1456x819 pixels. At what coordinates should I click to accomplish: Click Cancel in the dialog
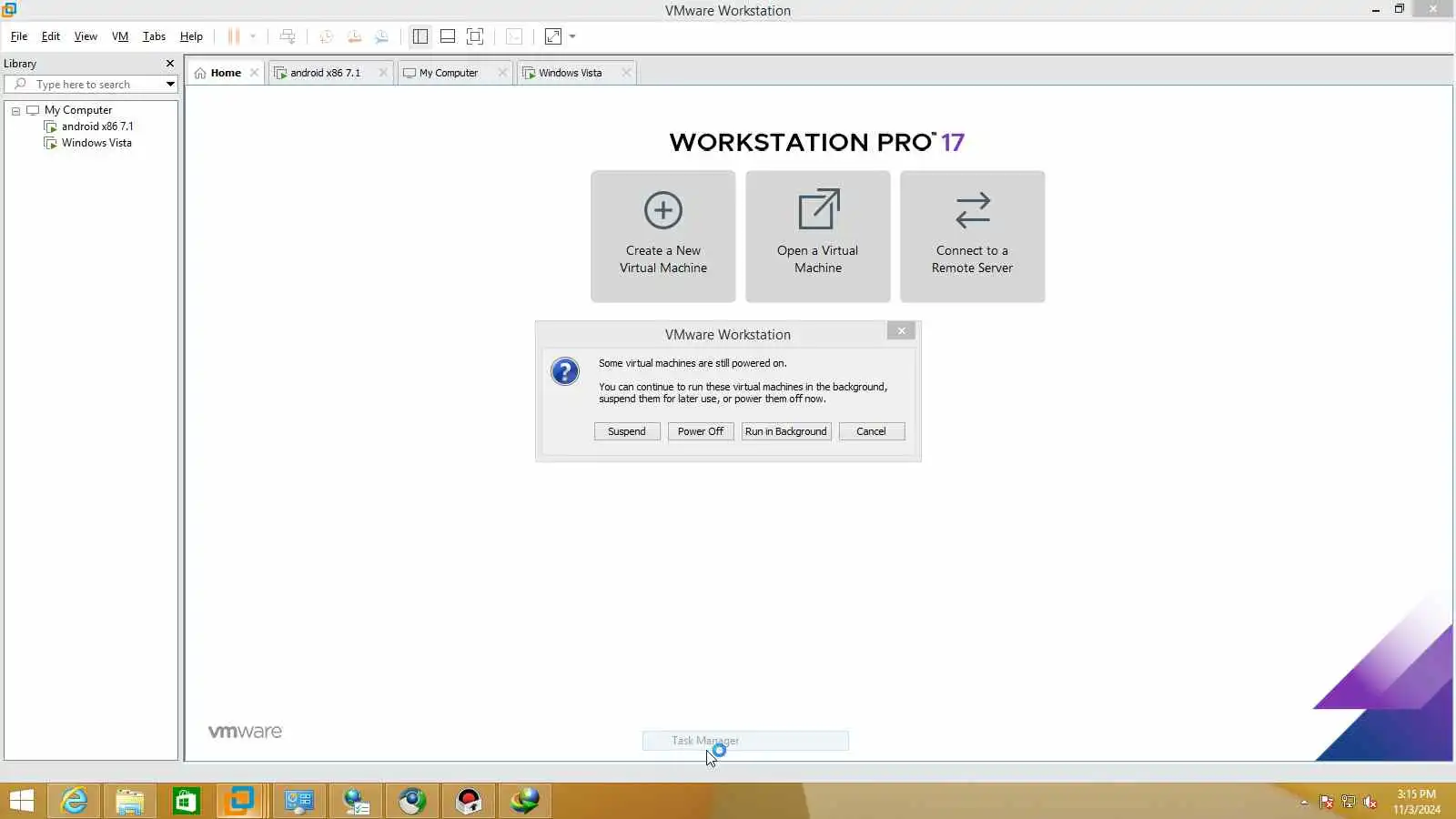point(871,431)
